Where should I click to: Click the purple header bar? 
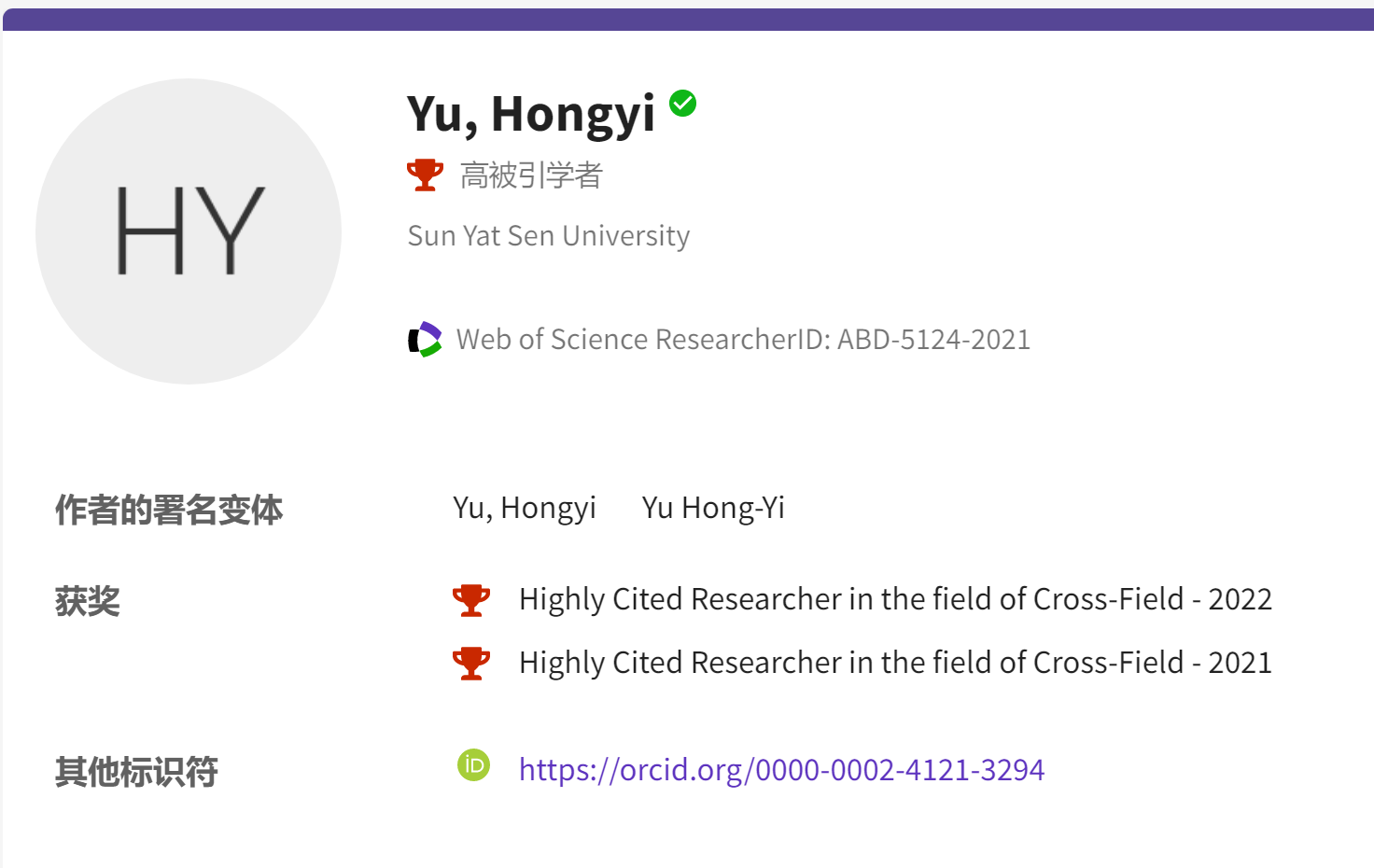pos(687,20)
